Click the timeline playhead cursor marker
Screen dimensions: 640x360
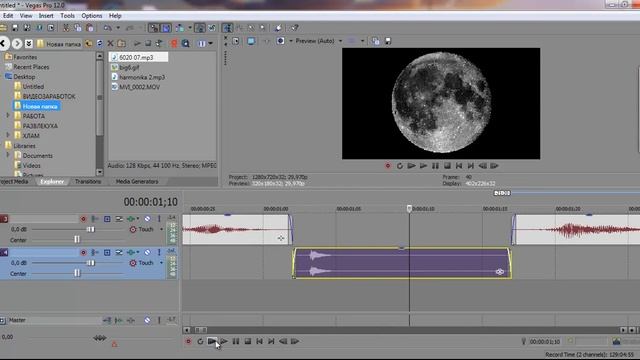pyautogui.click(x=409, y=209)
